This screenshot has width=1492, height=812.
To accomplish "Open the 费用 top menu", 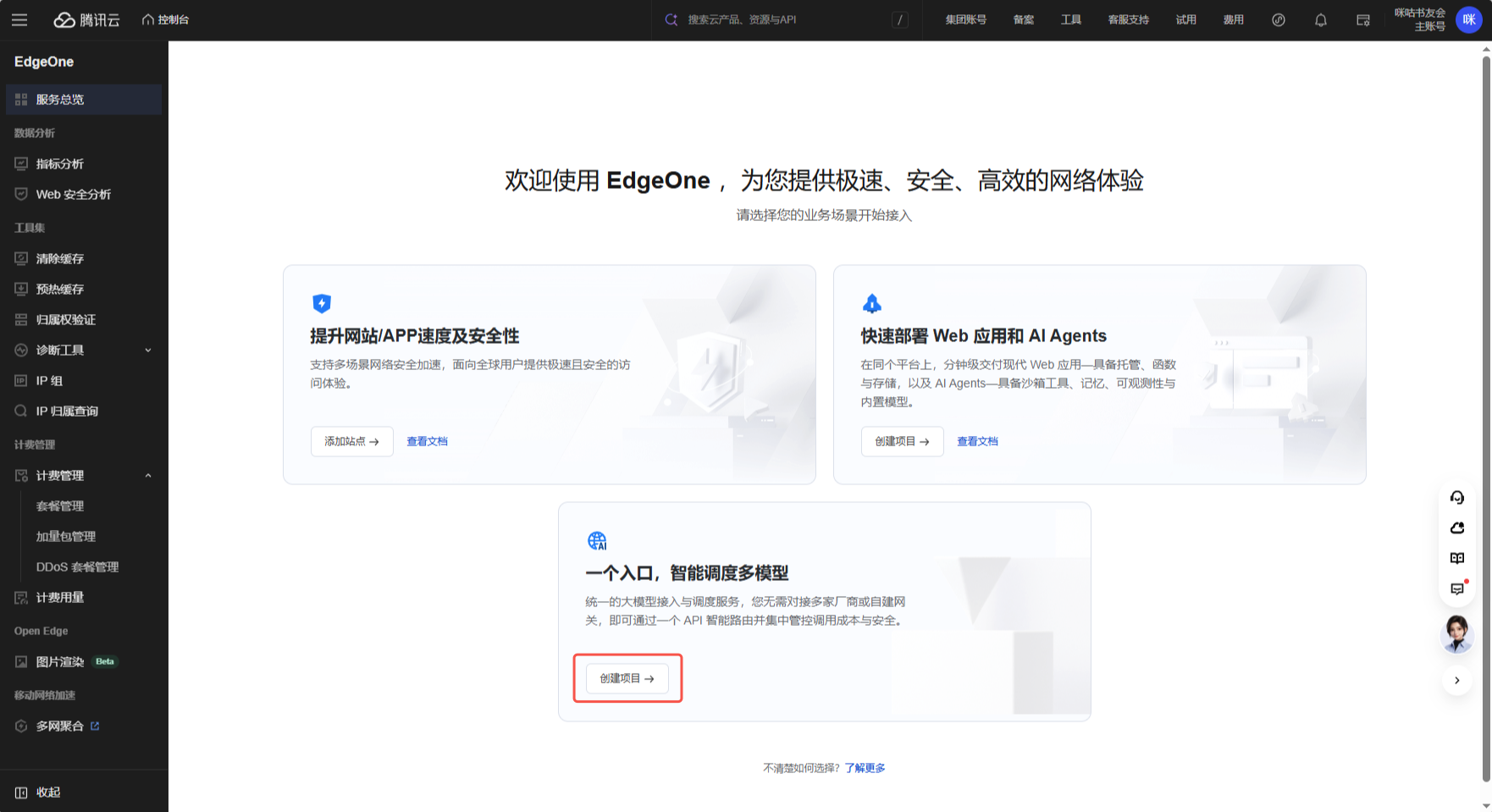I will pyautogui.click(x=1234, y=19).
